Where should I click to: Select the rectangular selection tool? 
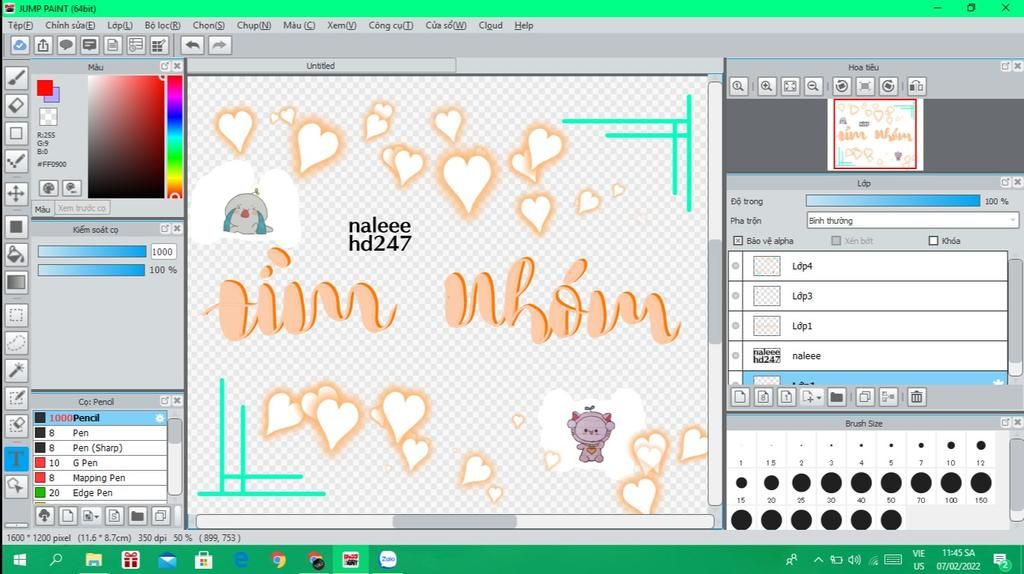pos(16,315)
